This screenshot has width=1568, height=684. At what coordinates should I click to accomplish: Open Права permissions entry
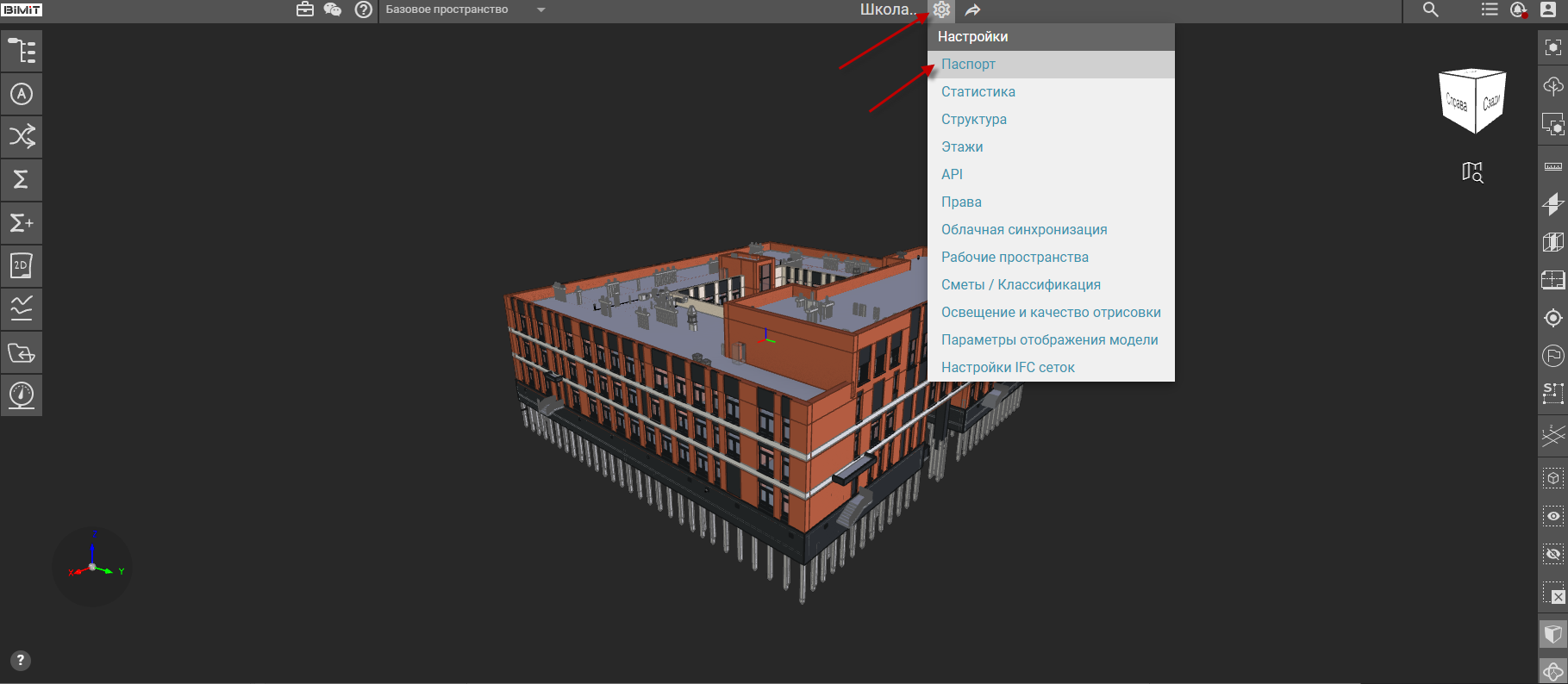click(x=1051, y=202)
